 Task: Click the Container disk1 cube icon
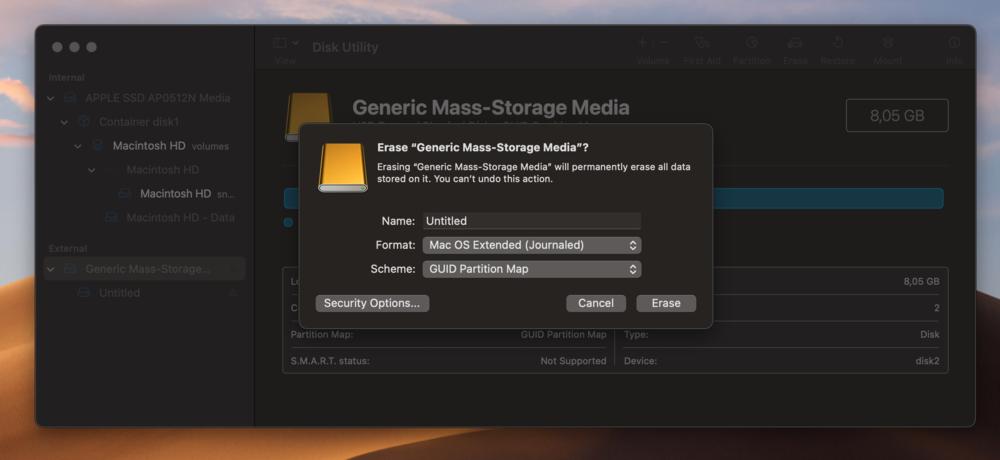[84, 122]
